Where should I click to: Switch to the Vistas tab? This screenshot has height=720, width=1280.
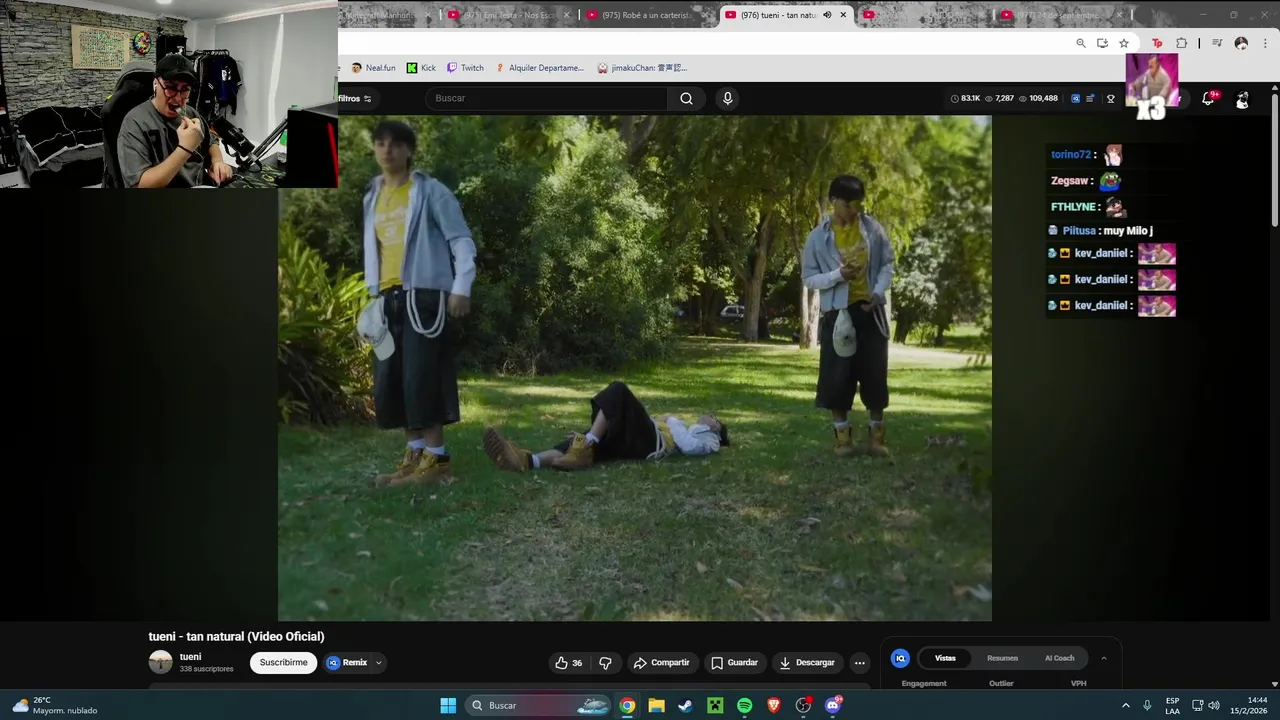[945, 658]
